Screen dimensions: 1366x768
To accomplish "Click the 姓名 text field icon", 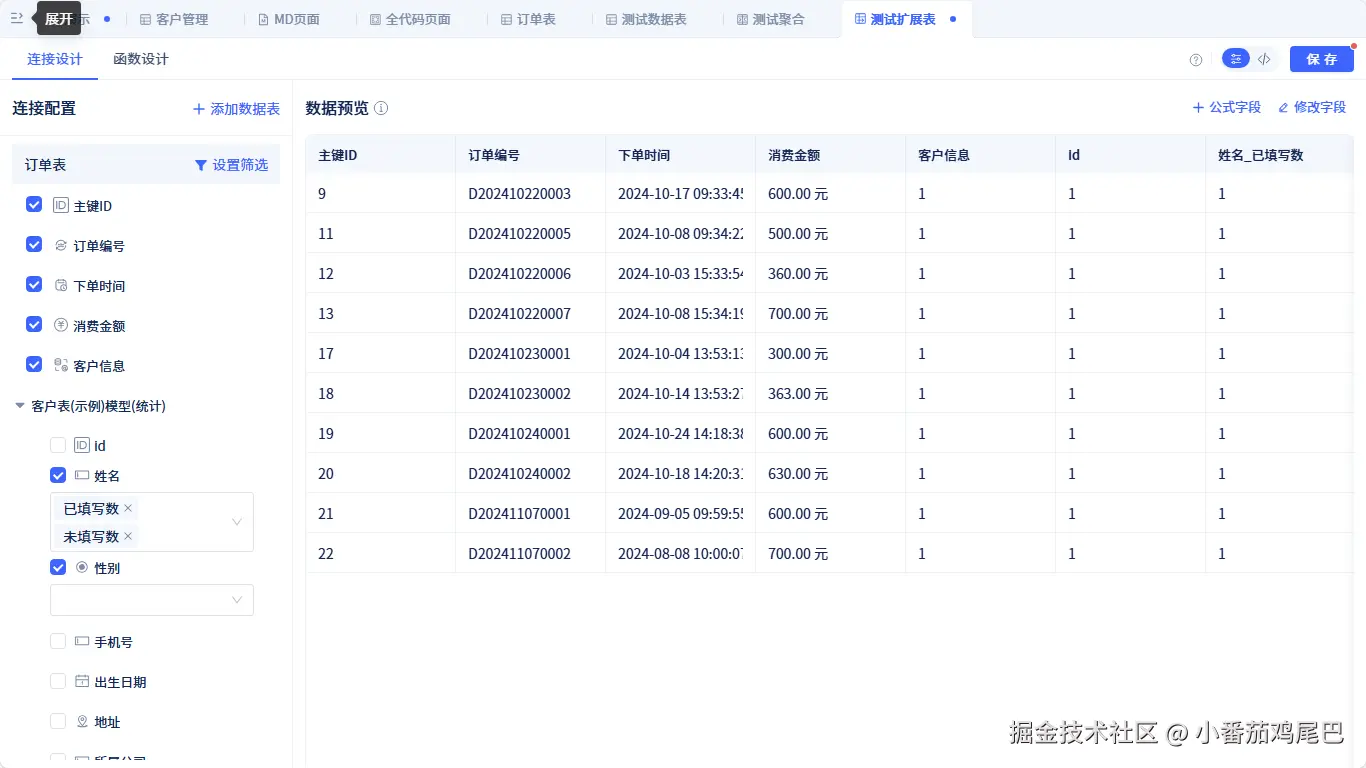I will point(82,475).
